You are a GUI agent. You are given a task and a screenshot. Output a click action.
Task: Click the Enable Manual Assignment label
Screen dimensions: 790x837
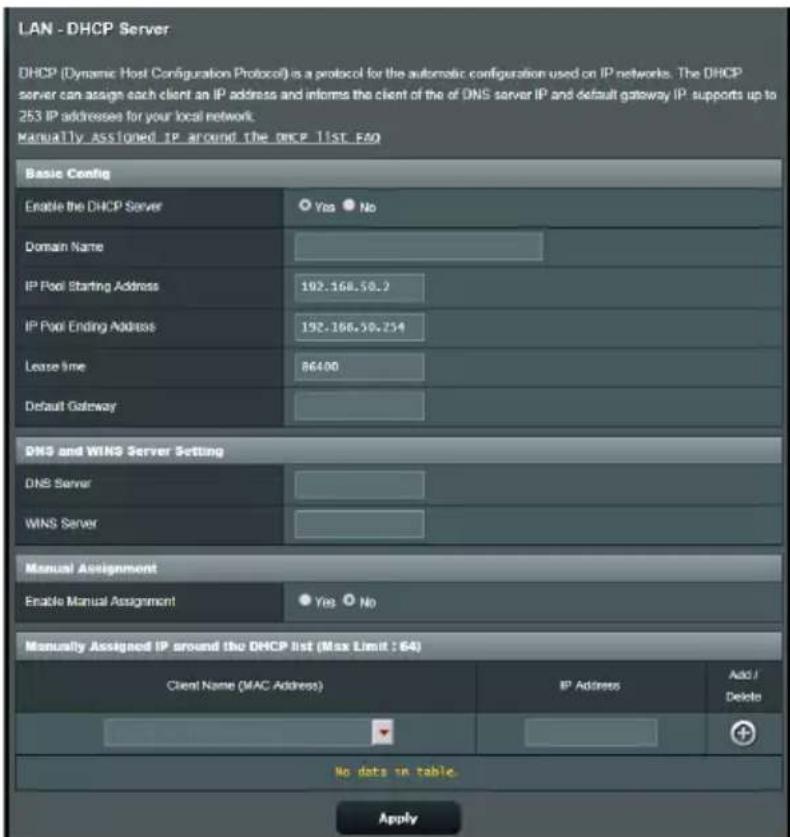100,602
